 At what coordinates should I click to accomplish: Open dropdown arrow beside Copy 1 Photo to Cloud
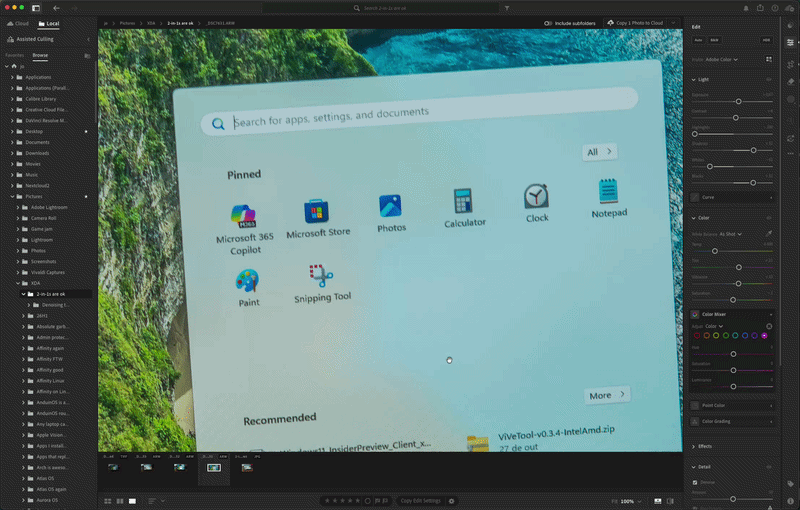tap(673, 23)
